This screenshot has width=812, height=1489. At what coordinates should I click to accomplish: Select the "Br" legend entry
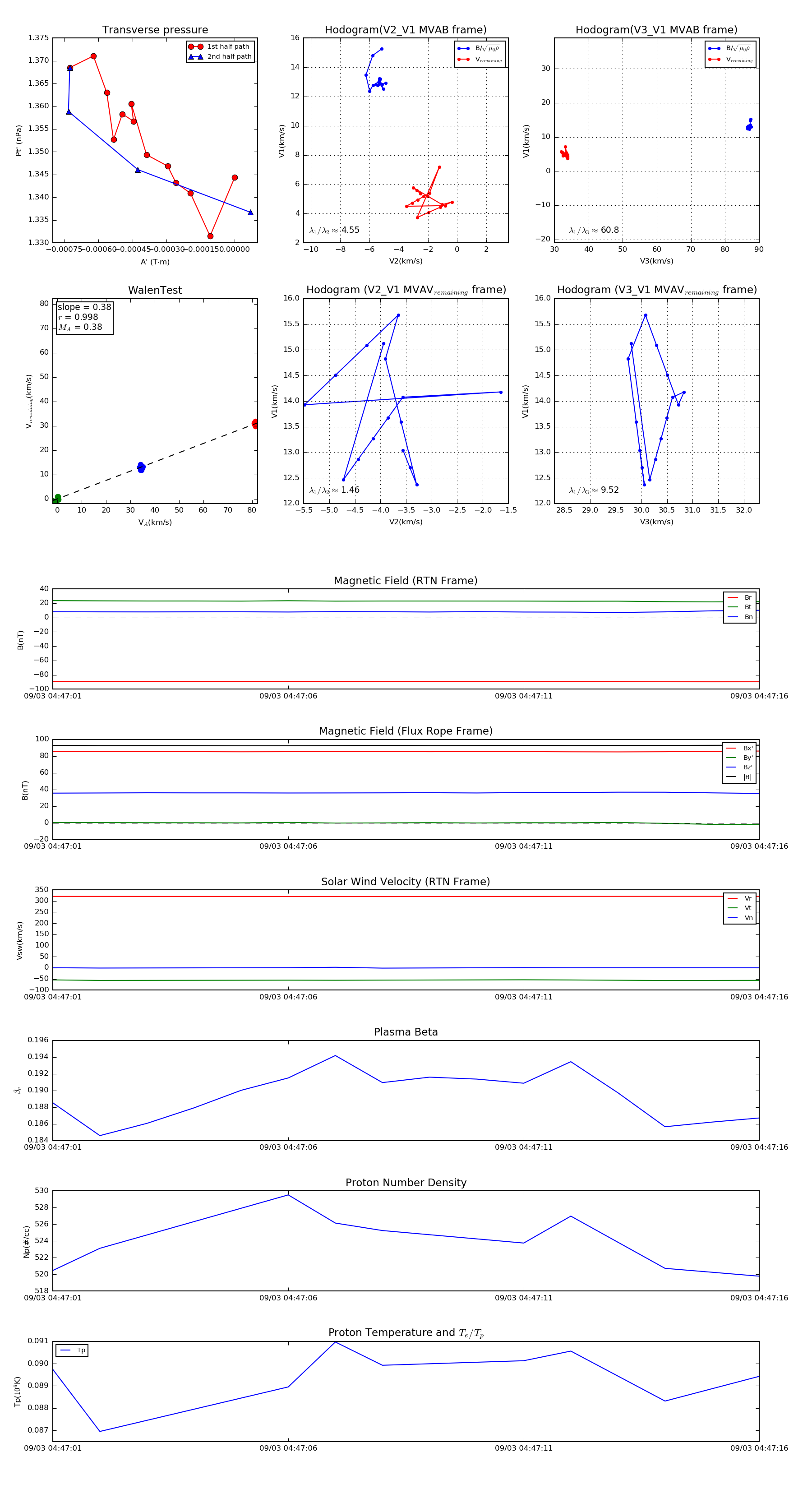click(x=740, y=598)
